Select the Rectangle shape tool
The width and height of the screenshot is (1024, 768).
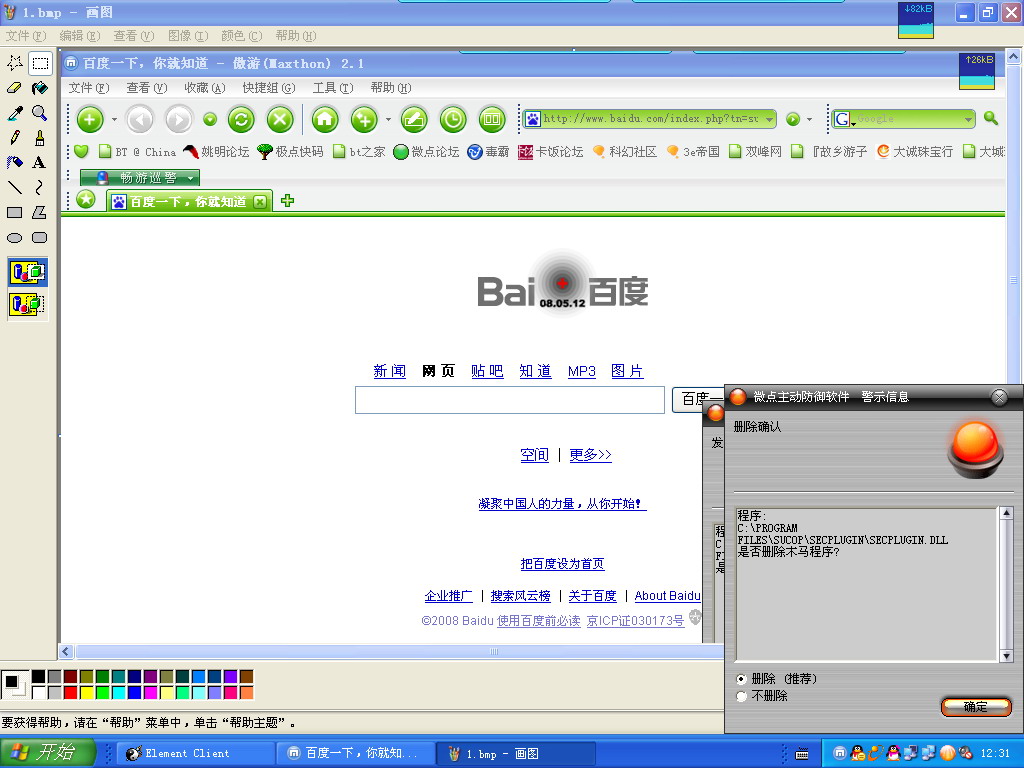14,213
